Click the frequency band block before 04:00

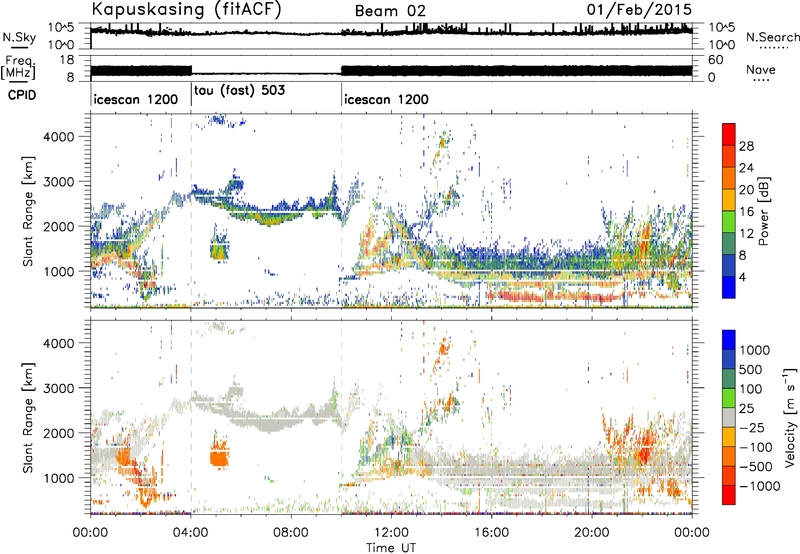[x=141, y=72]
